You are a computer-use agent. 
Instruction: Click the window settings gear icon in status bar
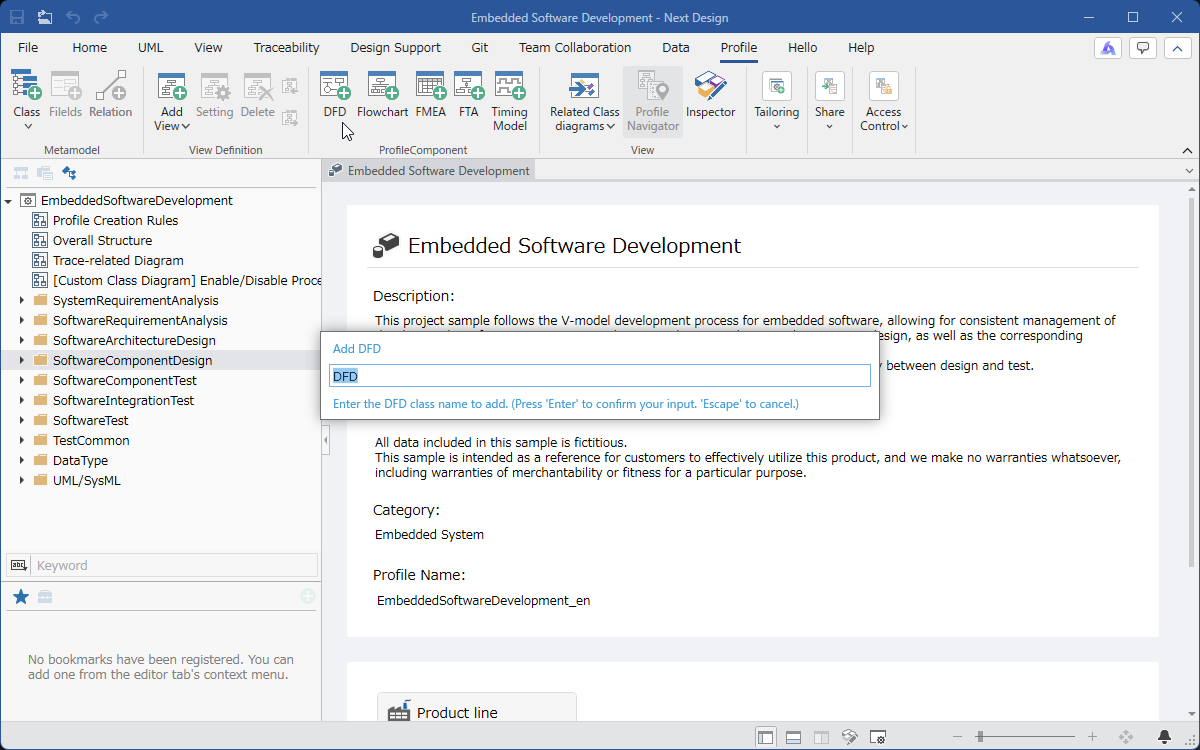tap(878, 737)
